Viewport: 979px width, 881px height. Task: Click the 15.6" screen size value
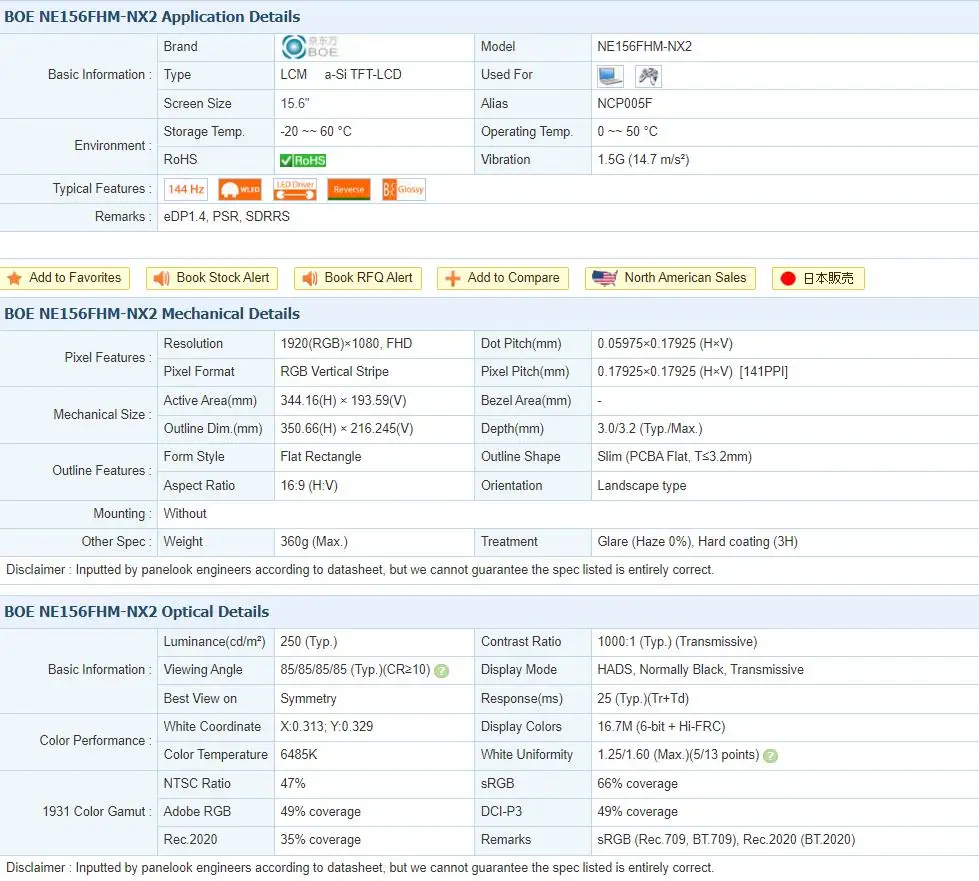click(x=295, y=104)
